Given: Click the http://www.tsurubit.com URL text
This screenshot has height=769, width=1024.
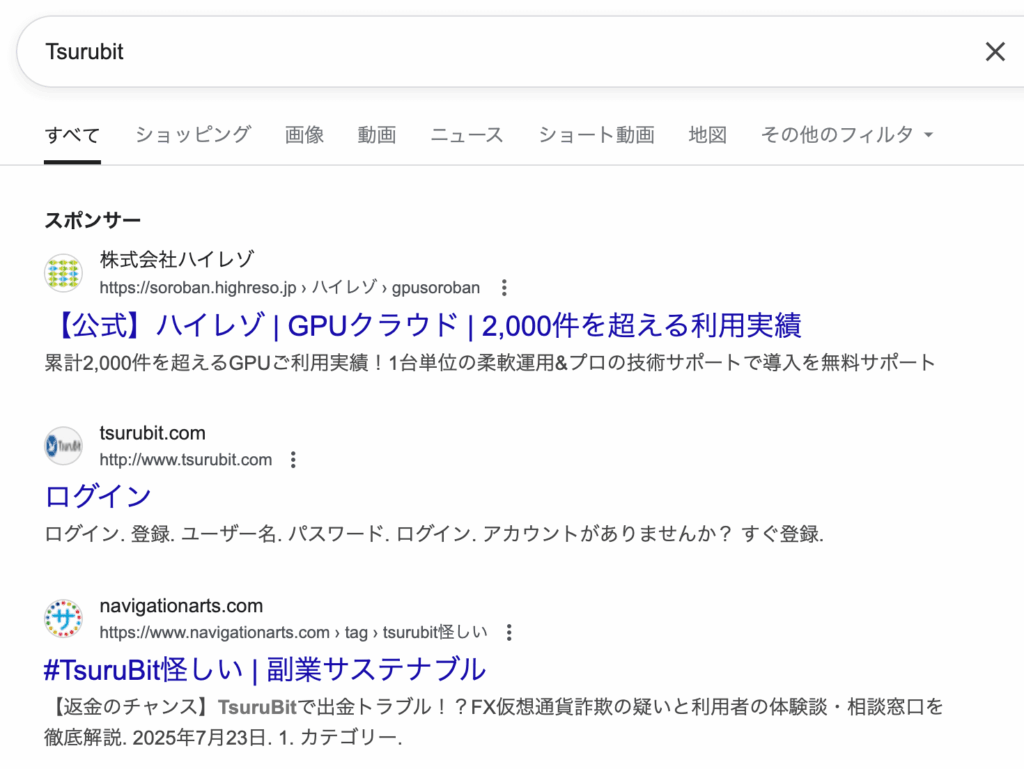Looking at the screenshot, I should [x=185, y=460].
